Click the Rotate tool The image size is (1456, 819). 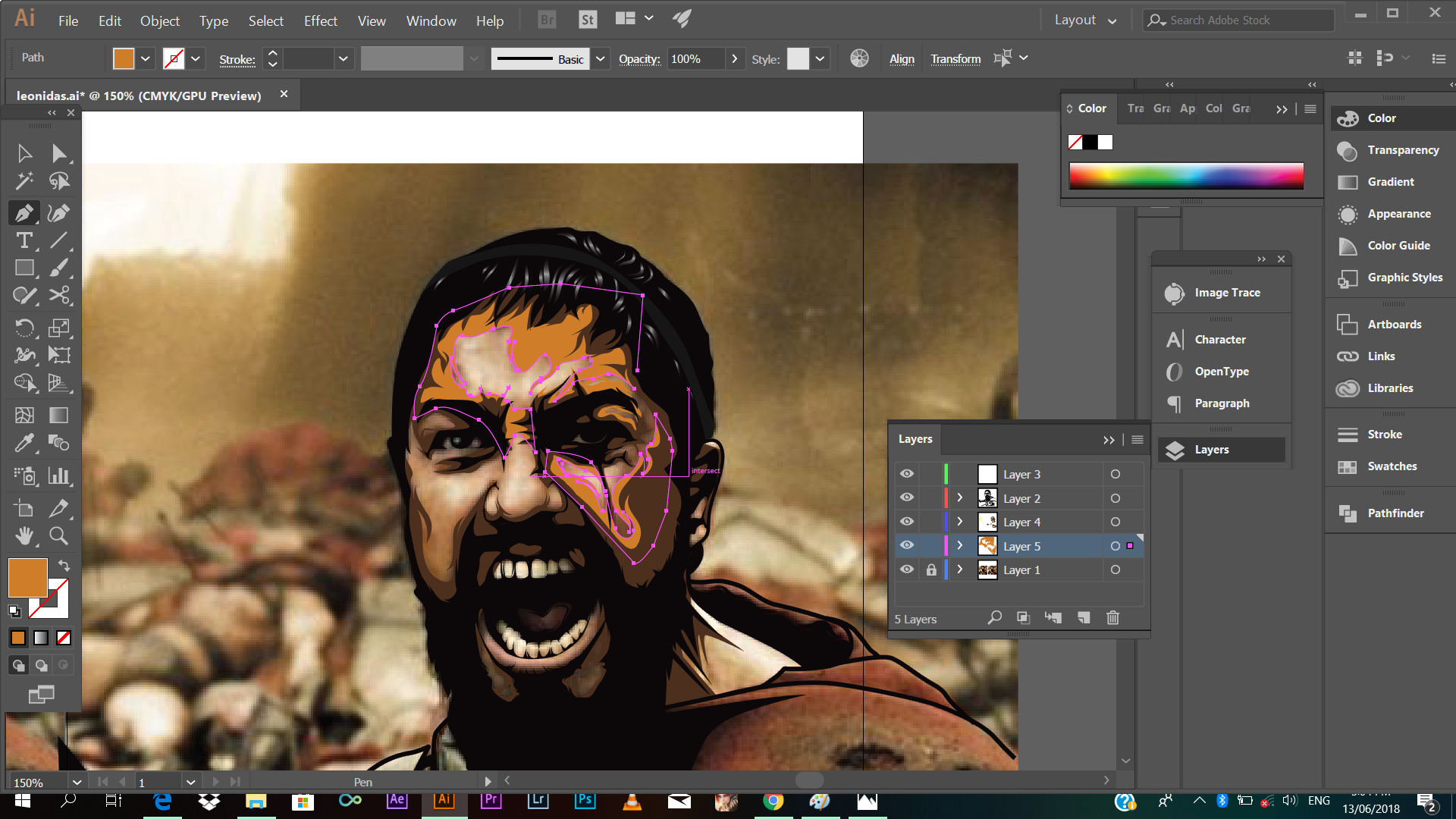24,328
